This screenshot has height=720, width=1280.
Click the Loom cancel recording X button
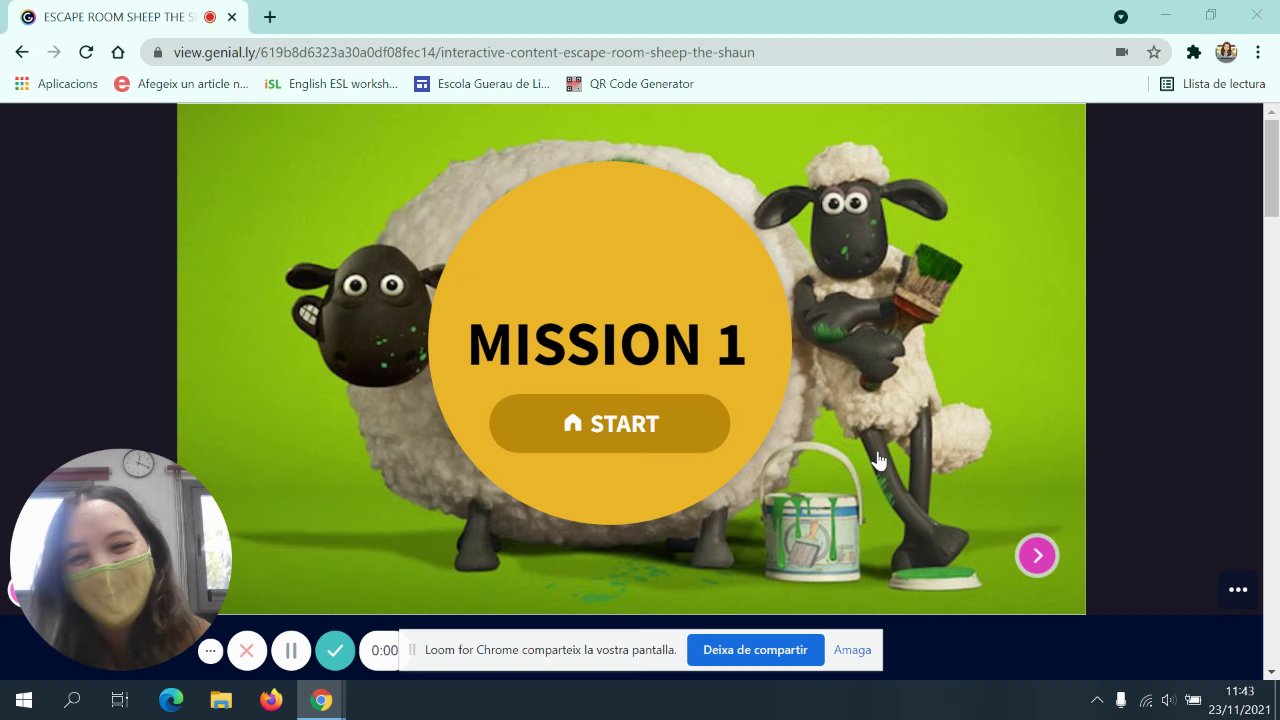(247, 651)
